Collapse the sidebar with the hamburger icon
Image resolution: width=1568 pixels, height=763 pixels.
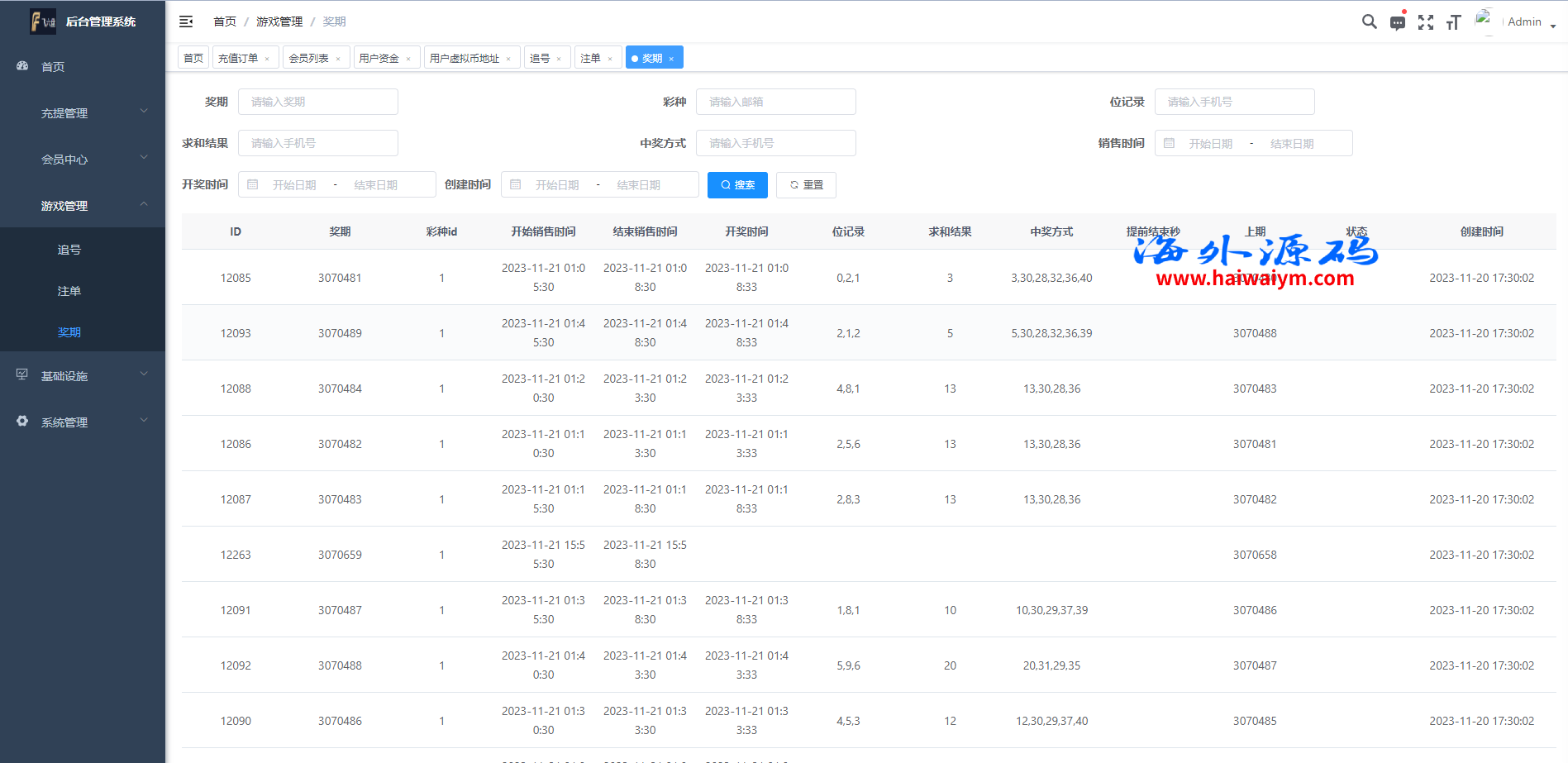186,21
